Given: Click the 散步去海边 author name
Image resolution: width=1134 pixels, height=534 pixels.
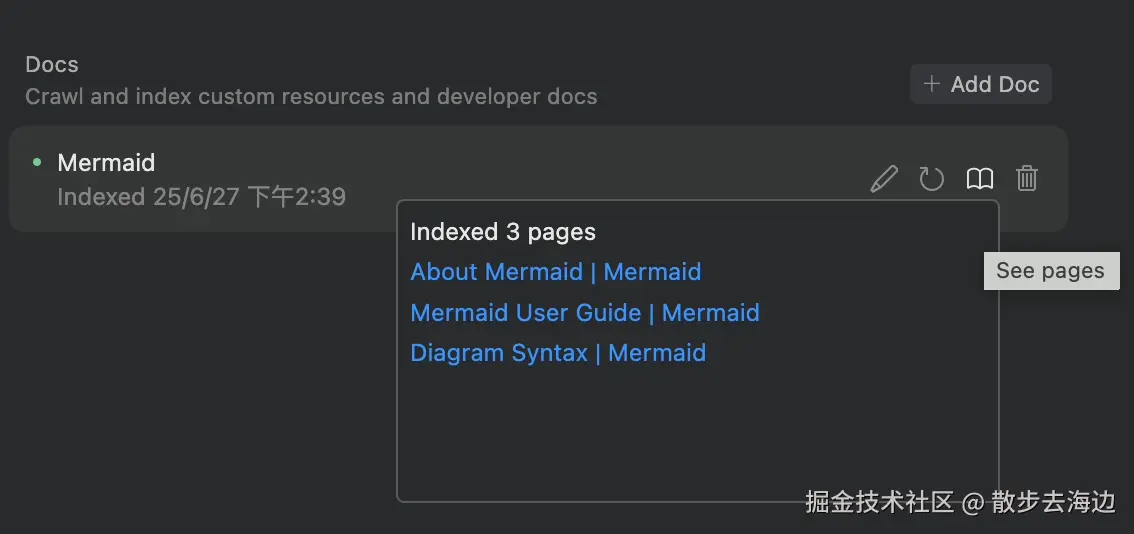Looking at the screenshot, I should [1053, 502].
